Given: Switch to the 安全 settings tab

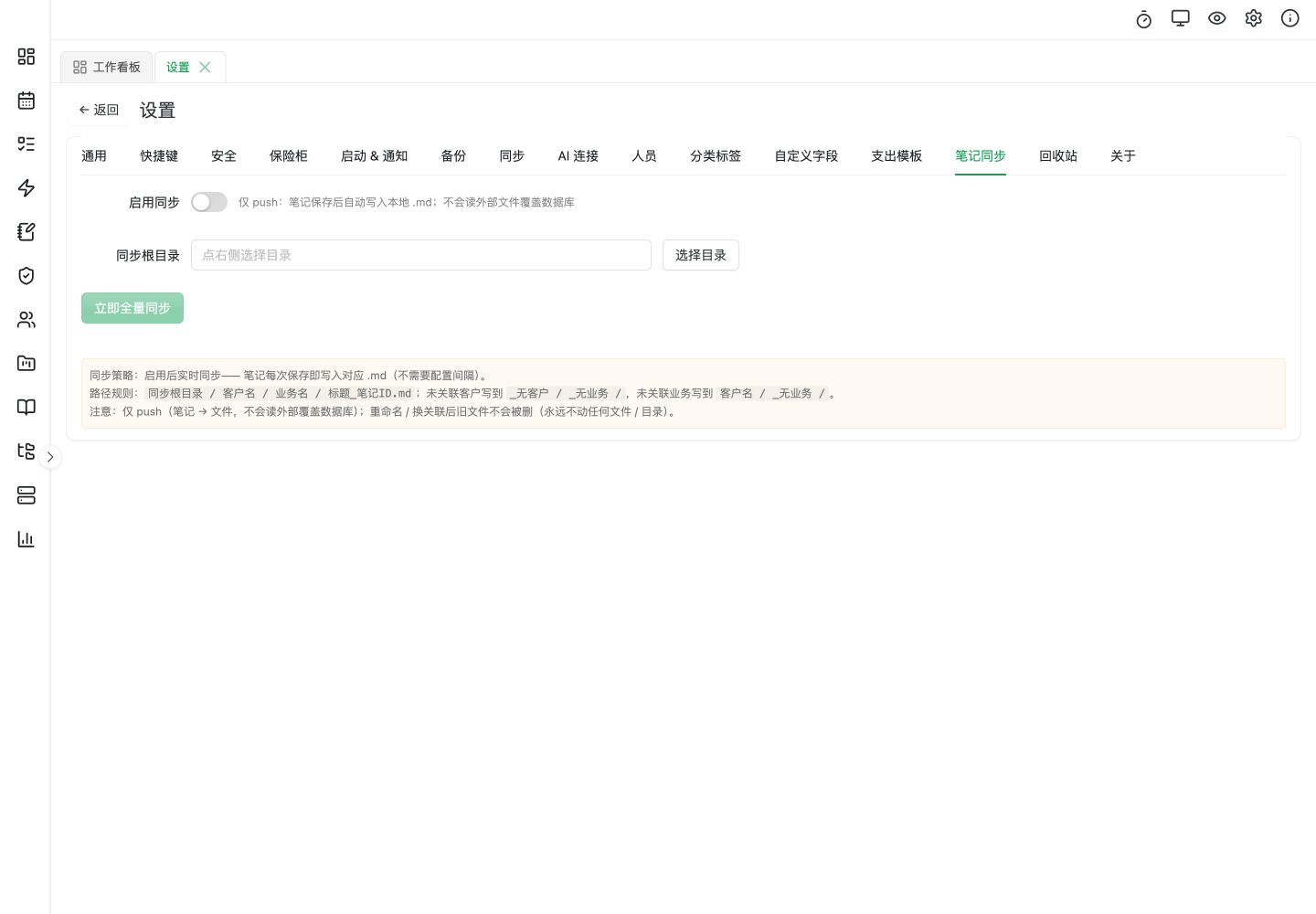Looking at the screenshot, I should pos(224,156).
